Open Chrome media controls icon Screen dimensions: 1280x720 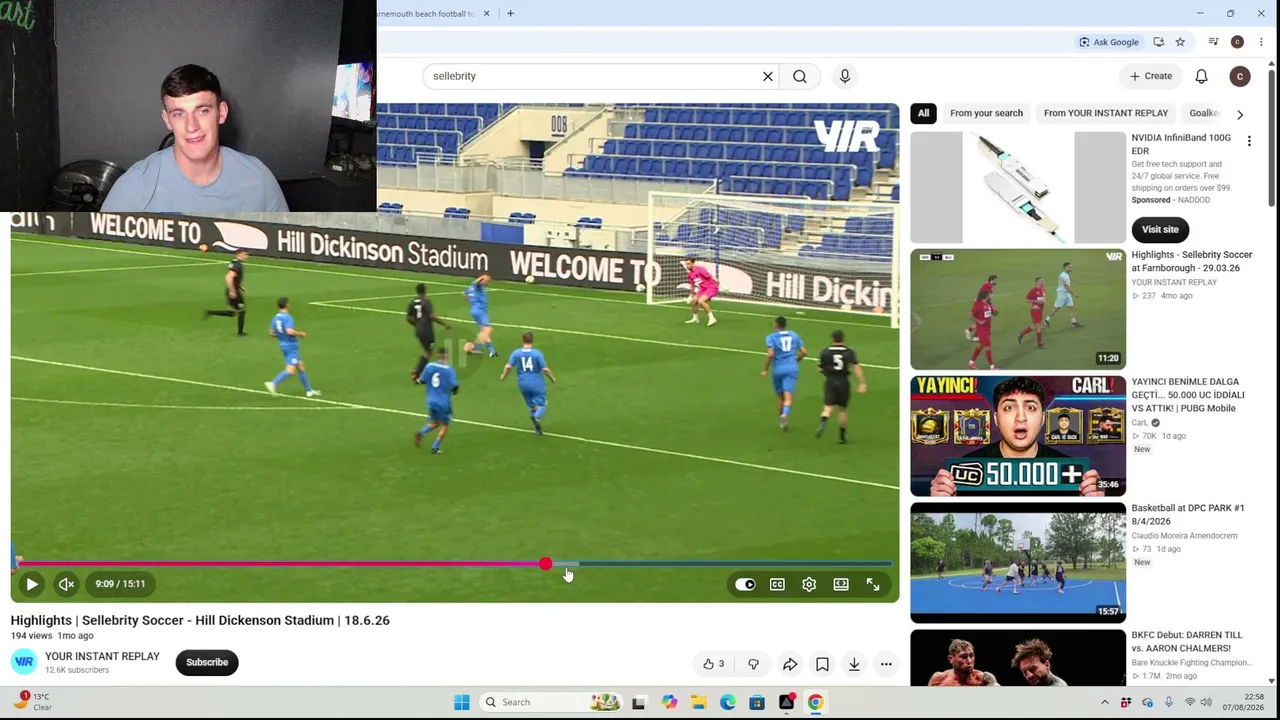click(1213, 42)
